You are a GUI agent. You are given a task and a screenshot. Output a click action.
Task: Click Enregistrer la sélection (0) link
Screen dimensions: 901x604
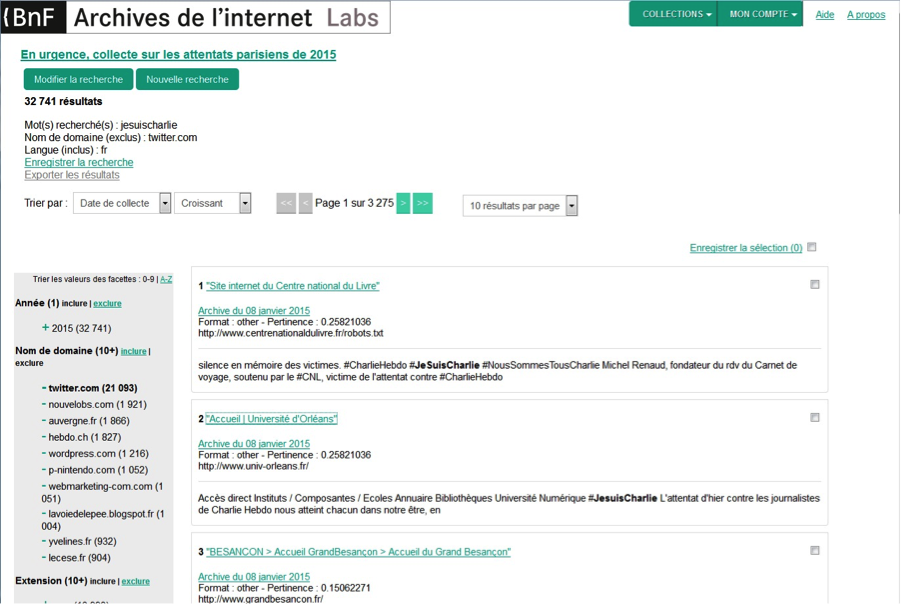[x=746, y=248]
